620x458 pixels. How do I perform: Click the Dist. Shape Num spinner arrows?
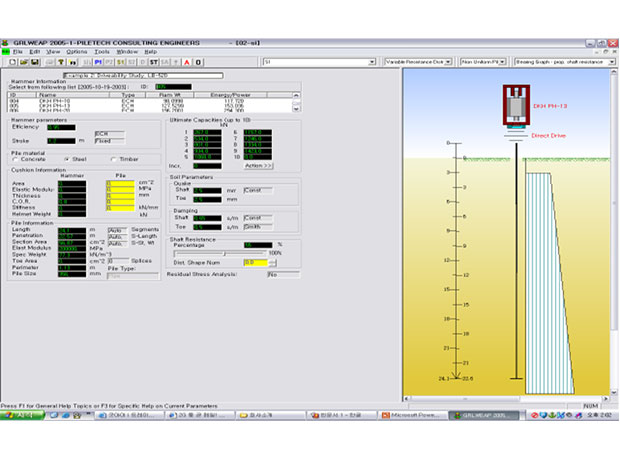point(272,263)
